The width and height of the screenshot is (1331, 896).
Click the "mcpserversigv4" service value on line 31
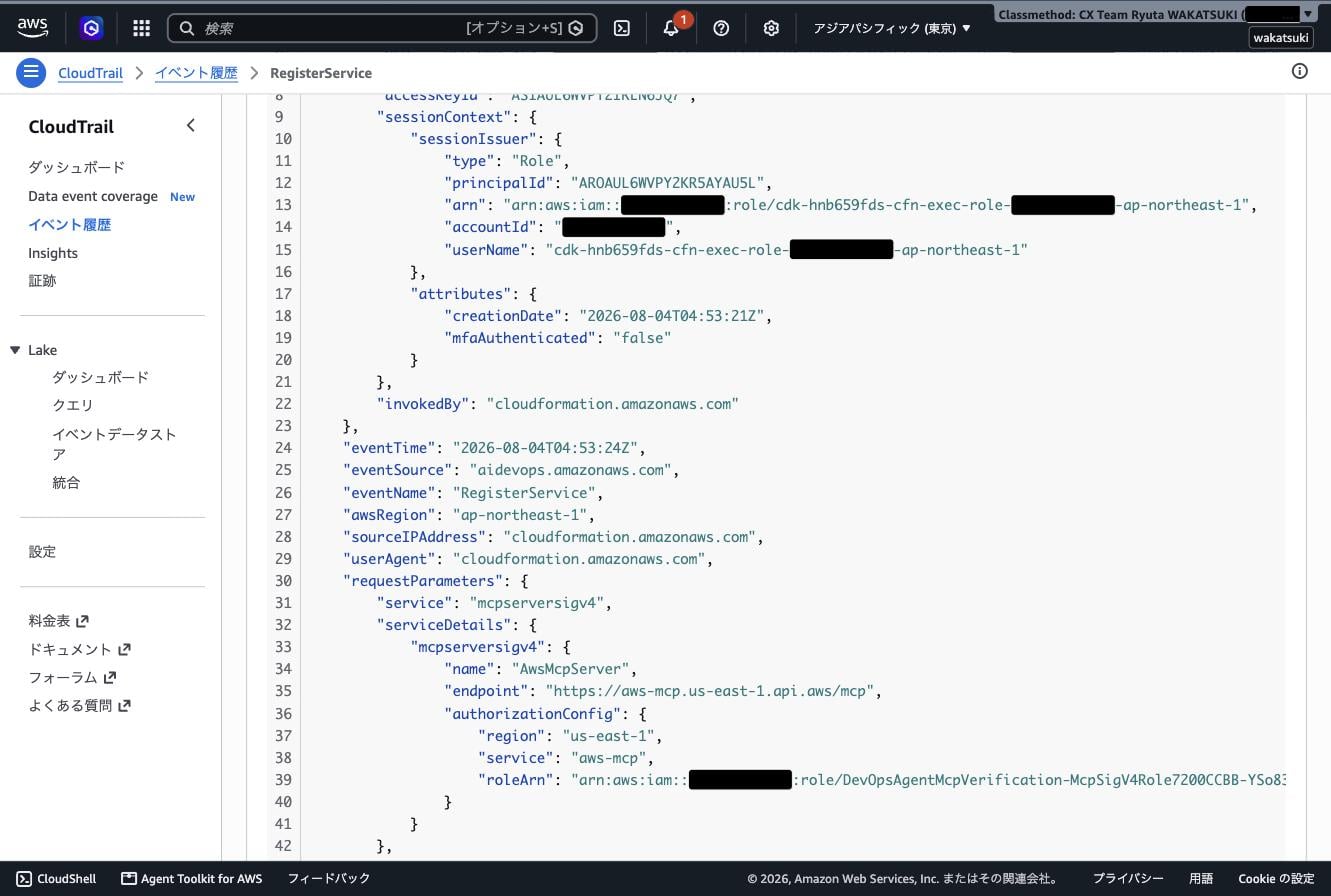point(537,603)
